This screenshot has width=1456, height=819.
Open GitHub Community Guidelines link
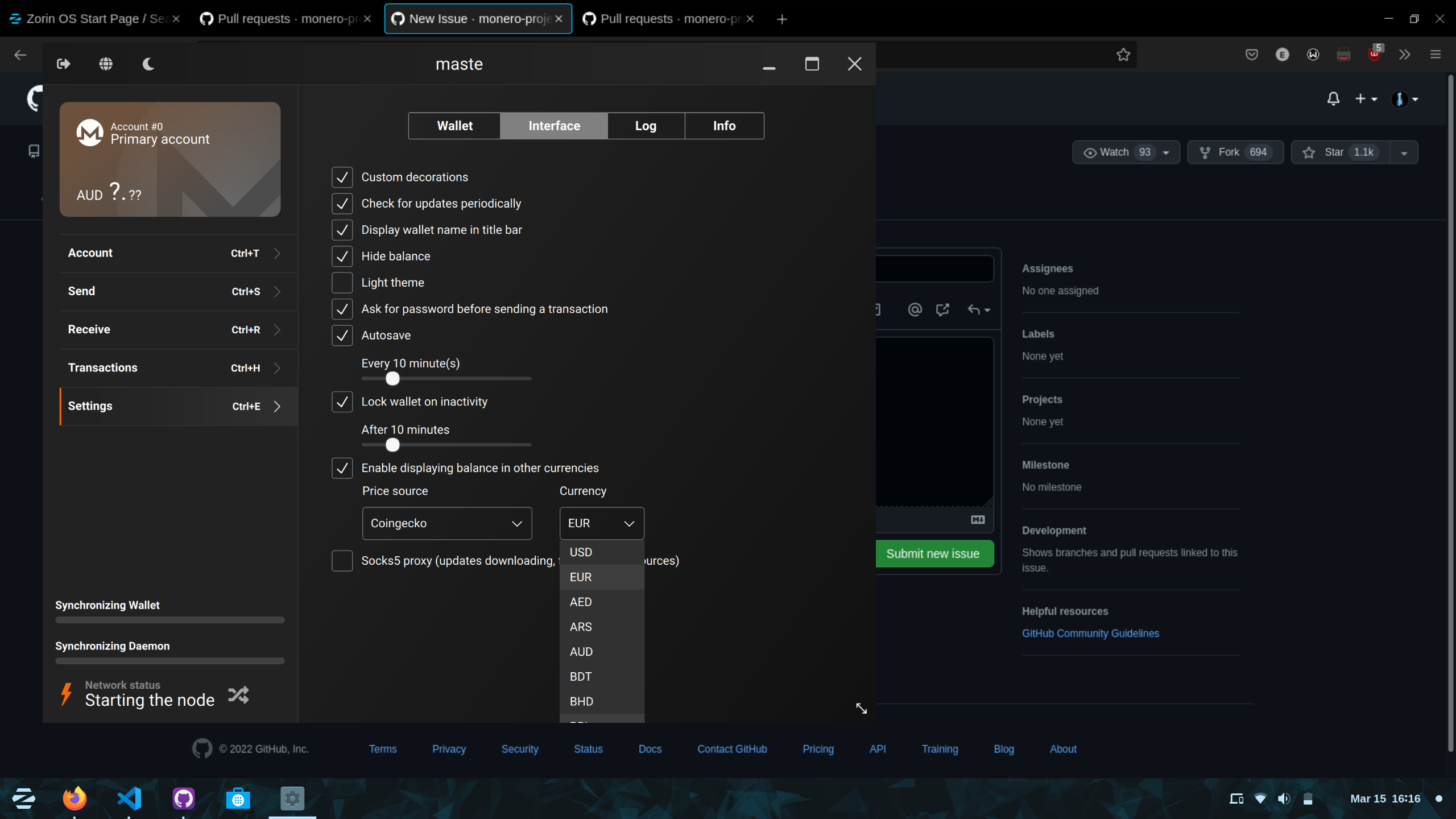click(1090, 633)
